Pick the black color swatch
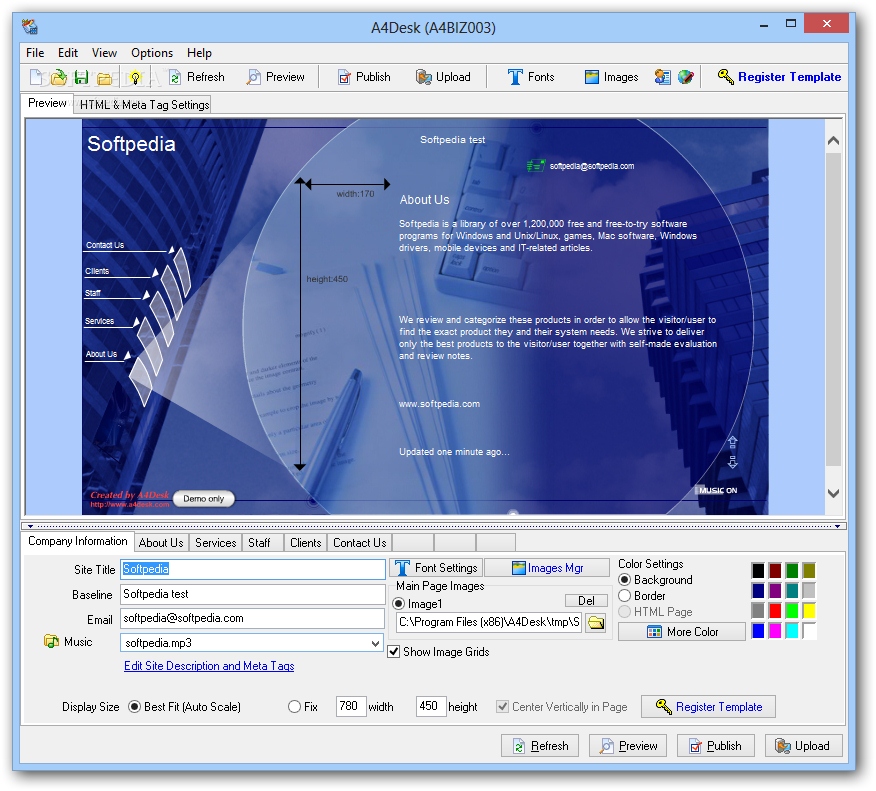Viewport: 876px width, 791px height. [x=758, y=570]
